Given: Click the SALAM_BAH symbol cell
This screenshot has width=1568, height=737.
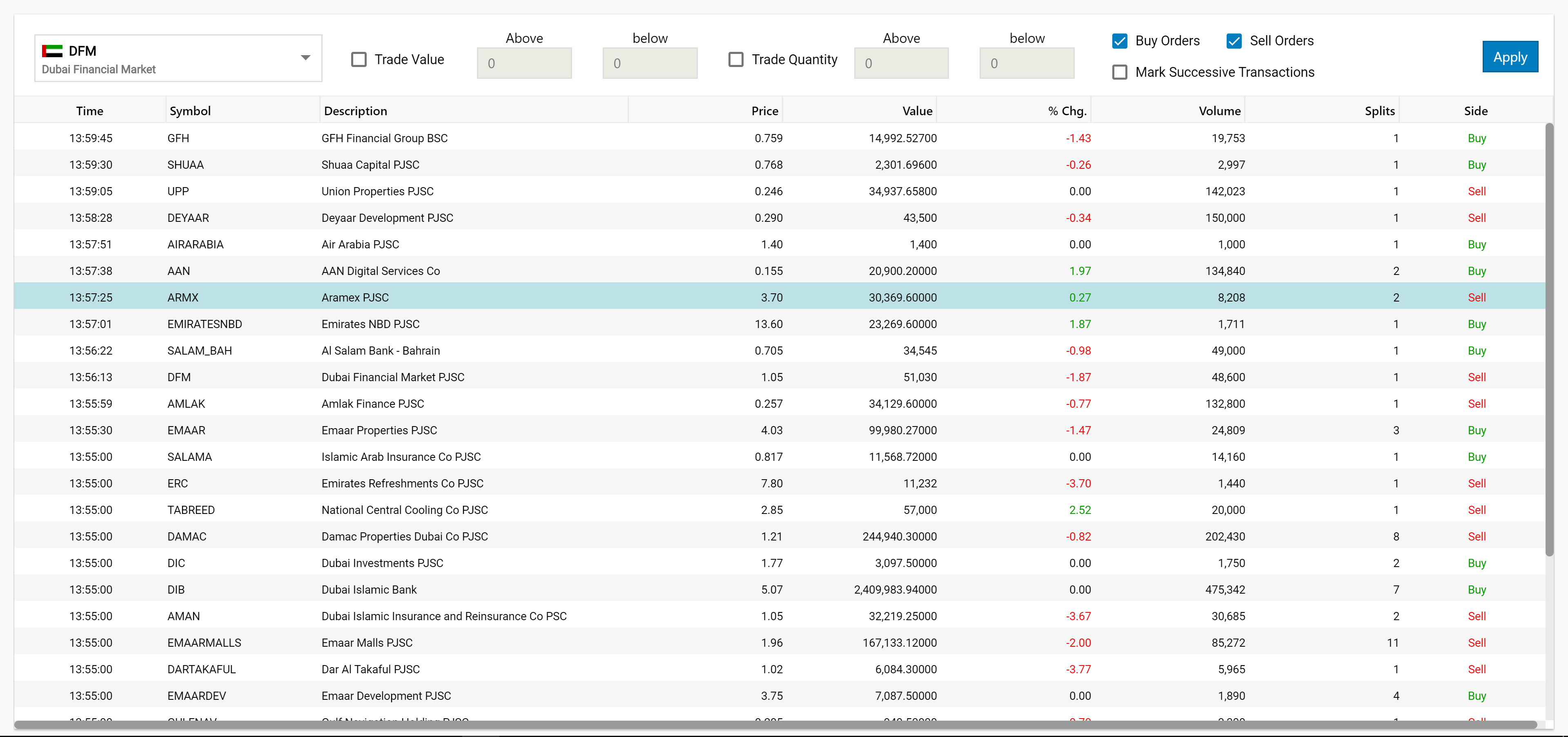Looking at the screenshot, I should (x=200, y=351).
